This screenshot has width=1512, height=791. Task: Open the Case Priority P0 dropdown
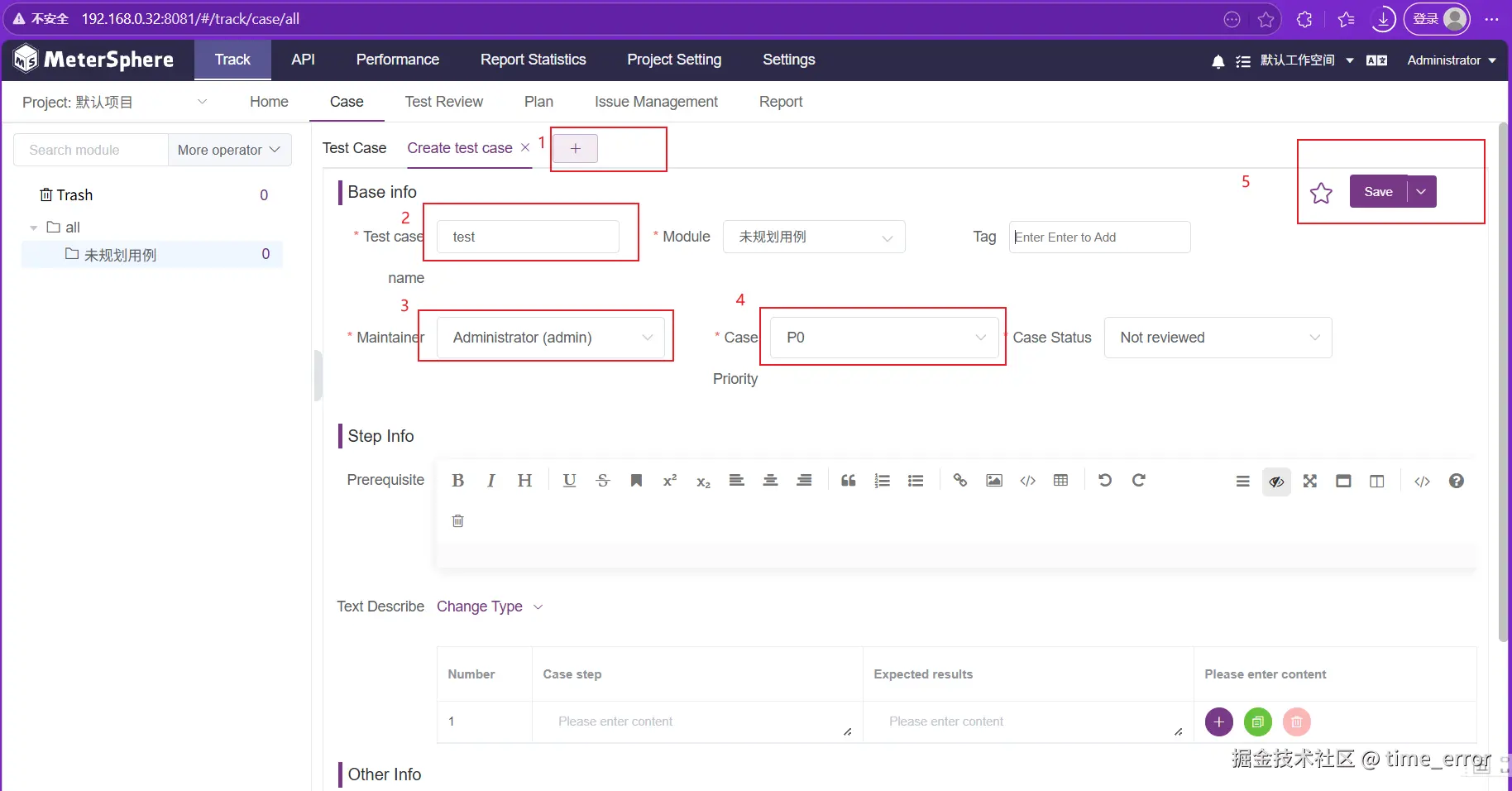(x=884, y=338)
